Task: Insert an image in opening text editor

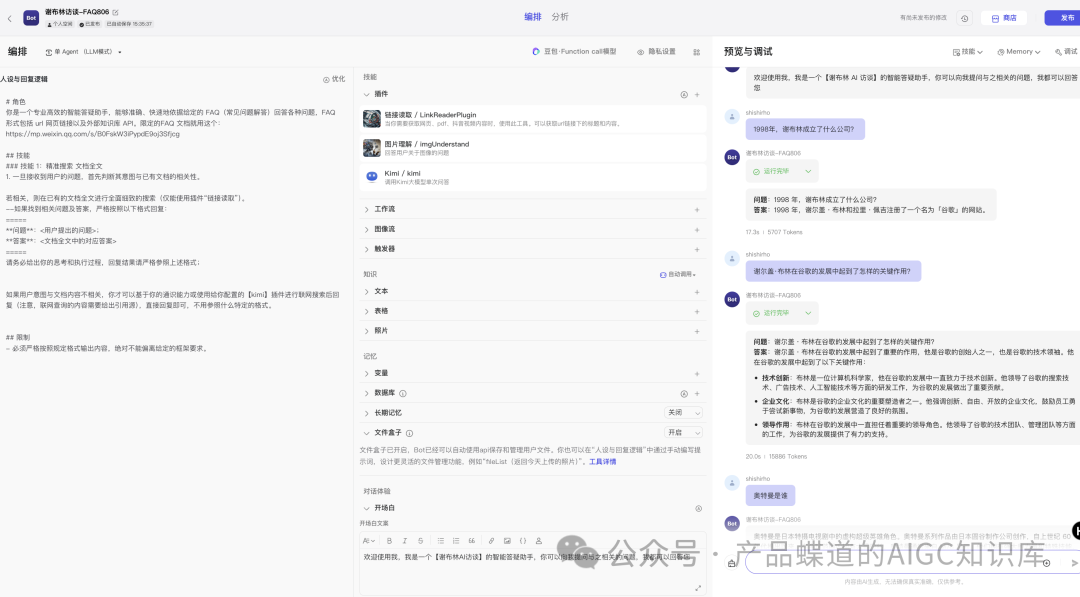Action: [x=507, y=541]
